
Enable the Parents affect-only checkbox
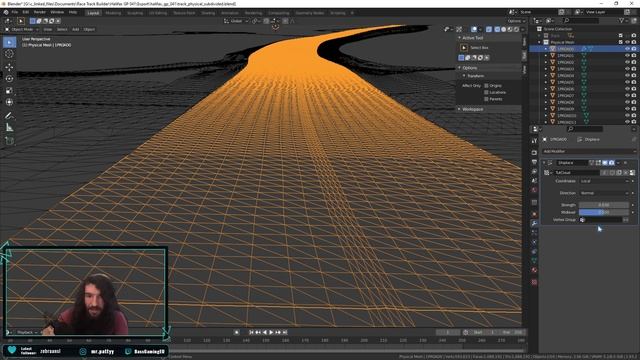tap(486, 99)
